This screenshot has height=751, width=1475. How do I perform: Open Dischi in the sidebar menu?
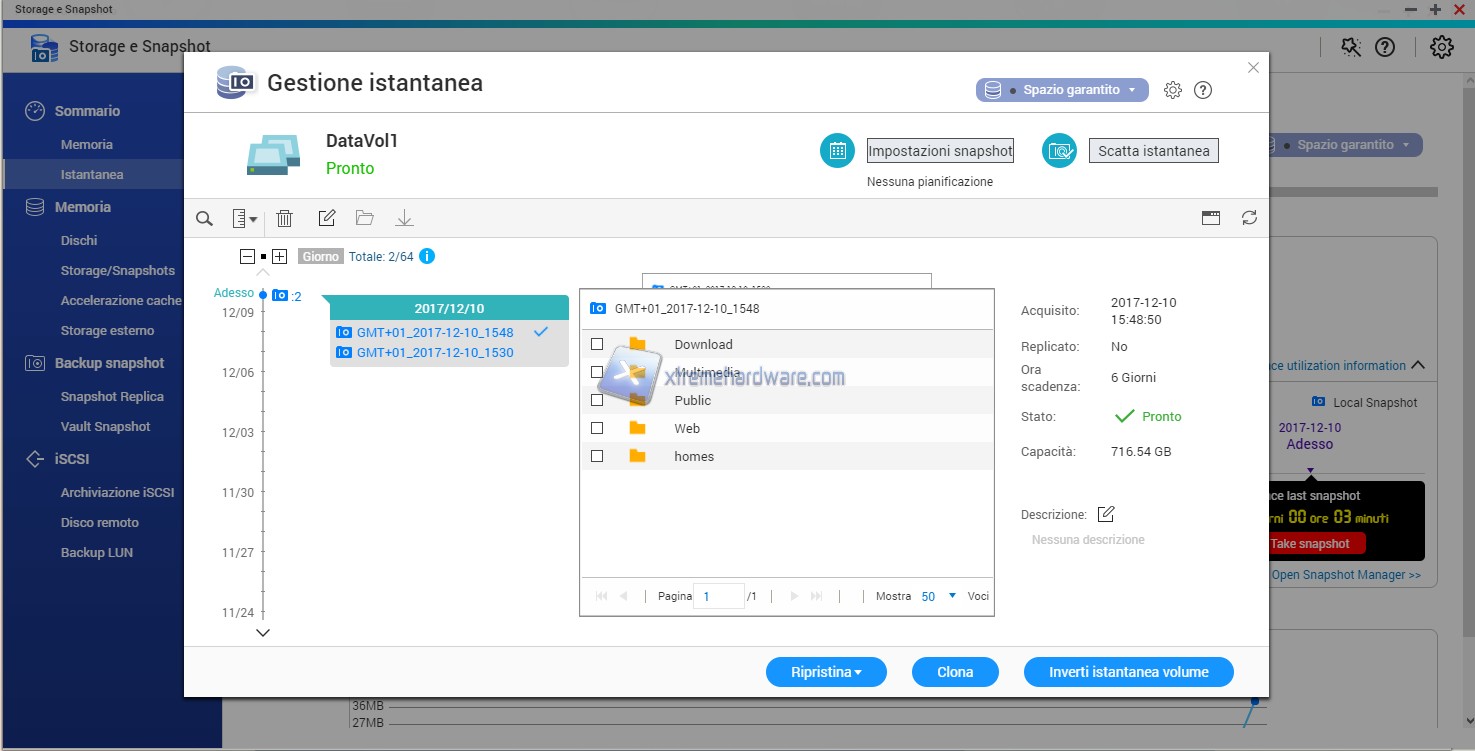(79, 240)
